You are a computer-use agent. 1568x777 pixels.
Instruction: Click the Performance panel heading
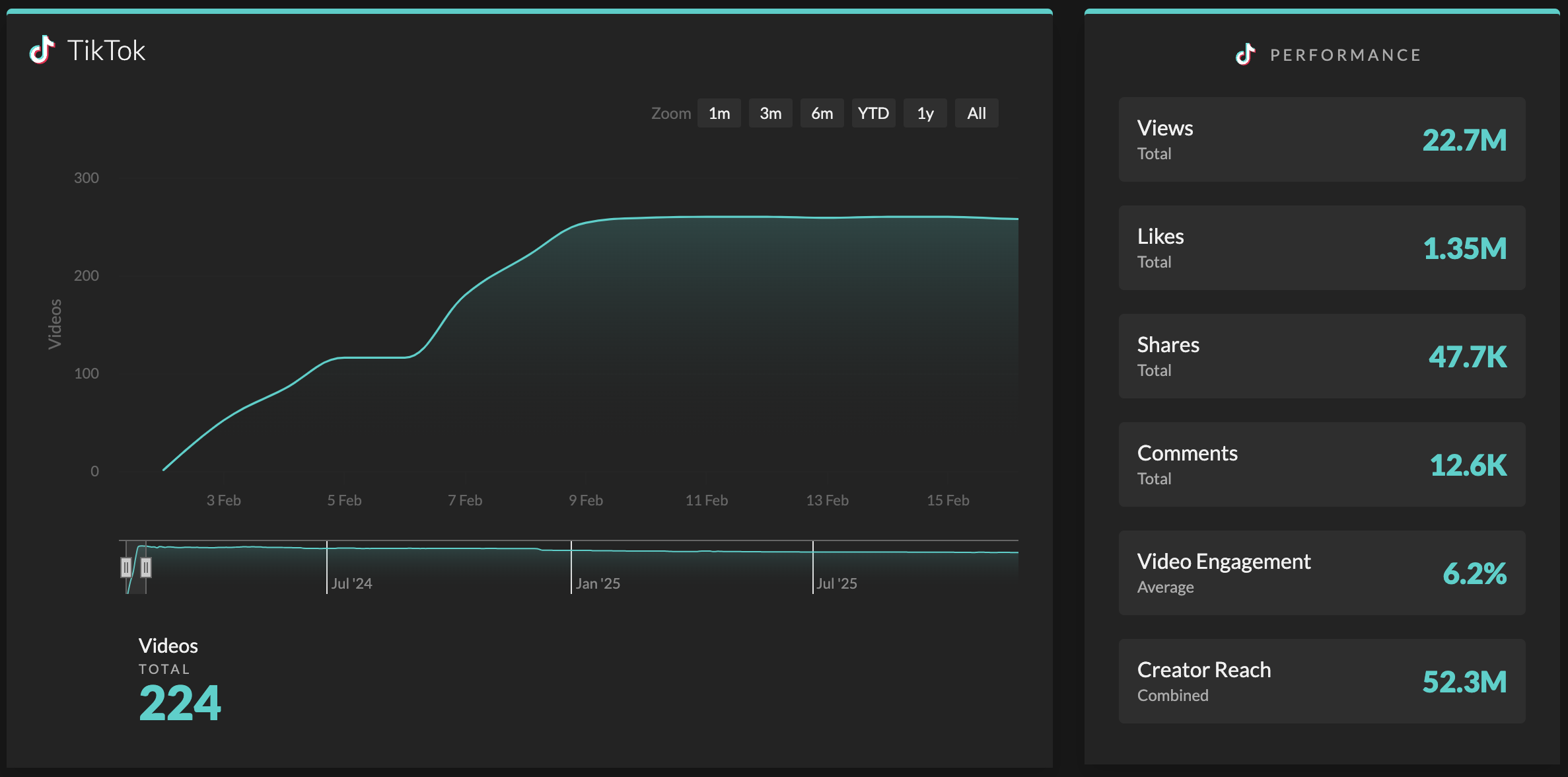coord(1345,54)
